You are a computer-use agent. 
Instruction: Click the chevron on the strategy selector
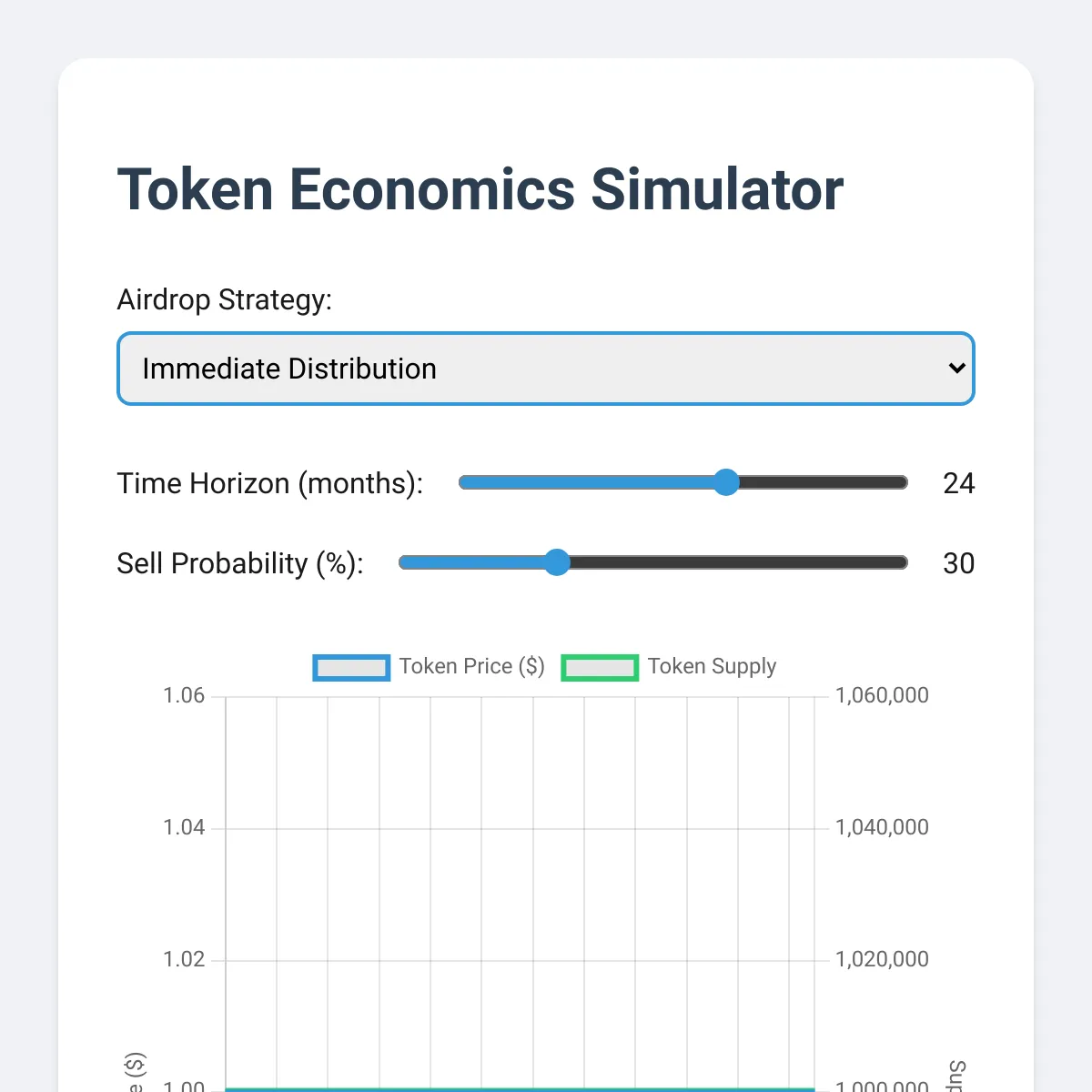click(955, 369)
